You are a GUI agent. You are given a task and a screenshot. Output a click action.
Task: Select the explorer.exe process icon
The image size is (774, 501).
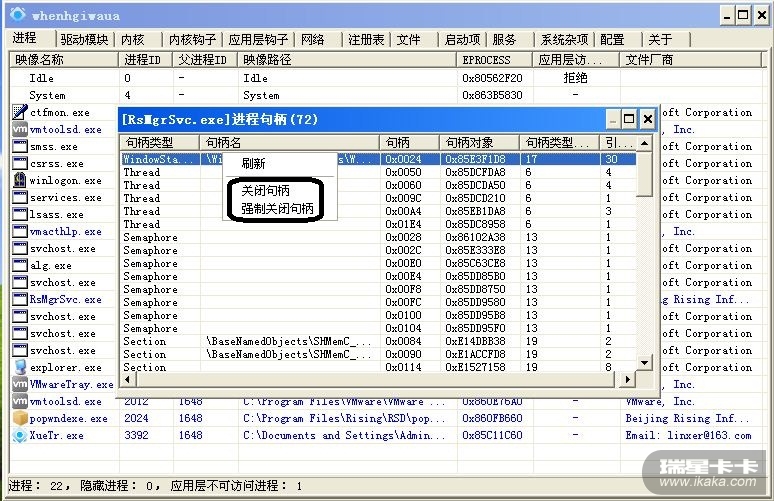[20, 367]
